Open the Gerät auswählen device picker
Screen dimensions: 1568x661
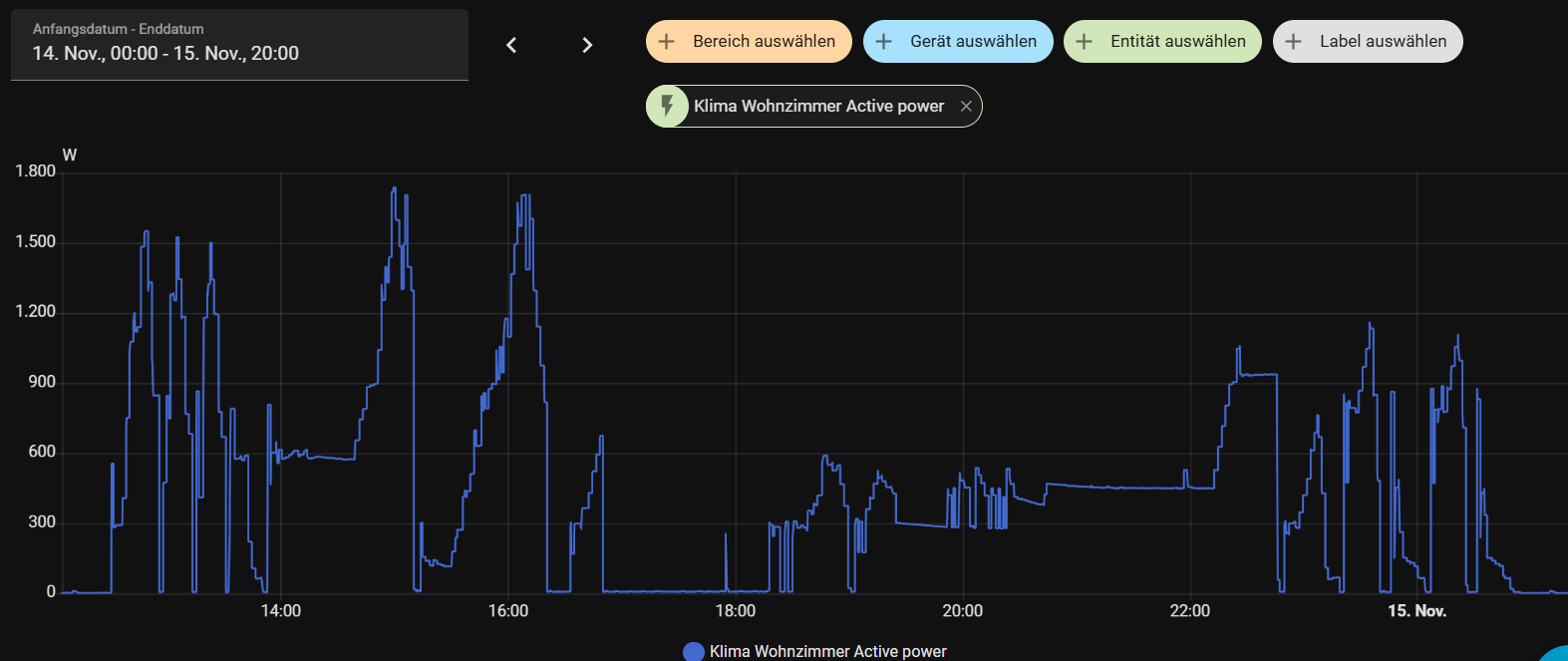972,42
